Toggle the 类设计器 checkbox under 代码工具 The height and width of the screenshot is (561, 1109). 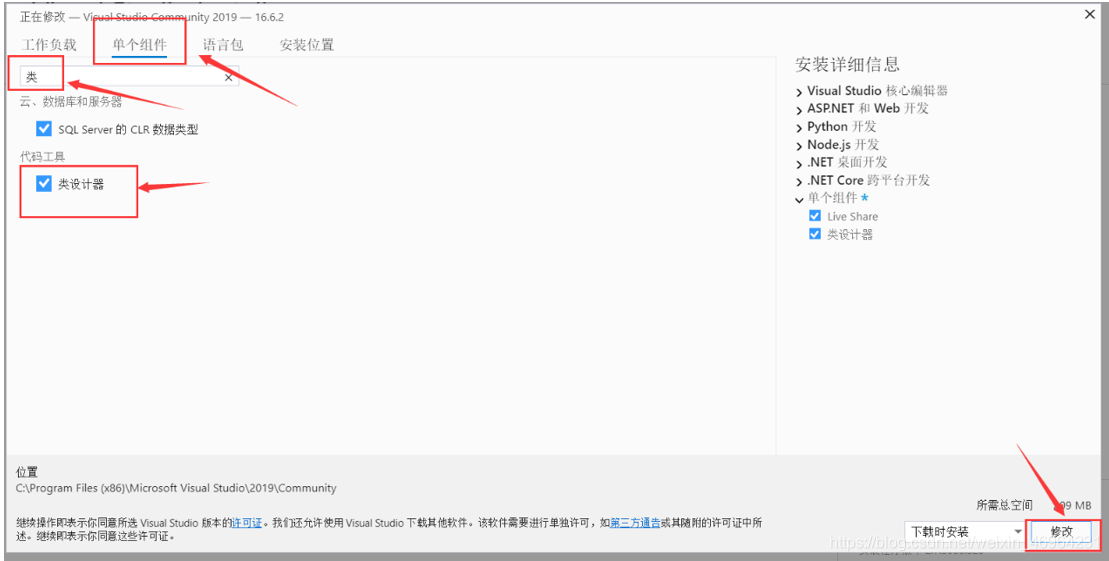pyautogui.click(x=44, y=184)
